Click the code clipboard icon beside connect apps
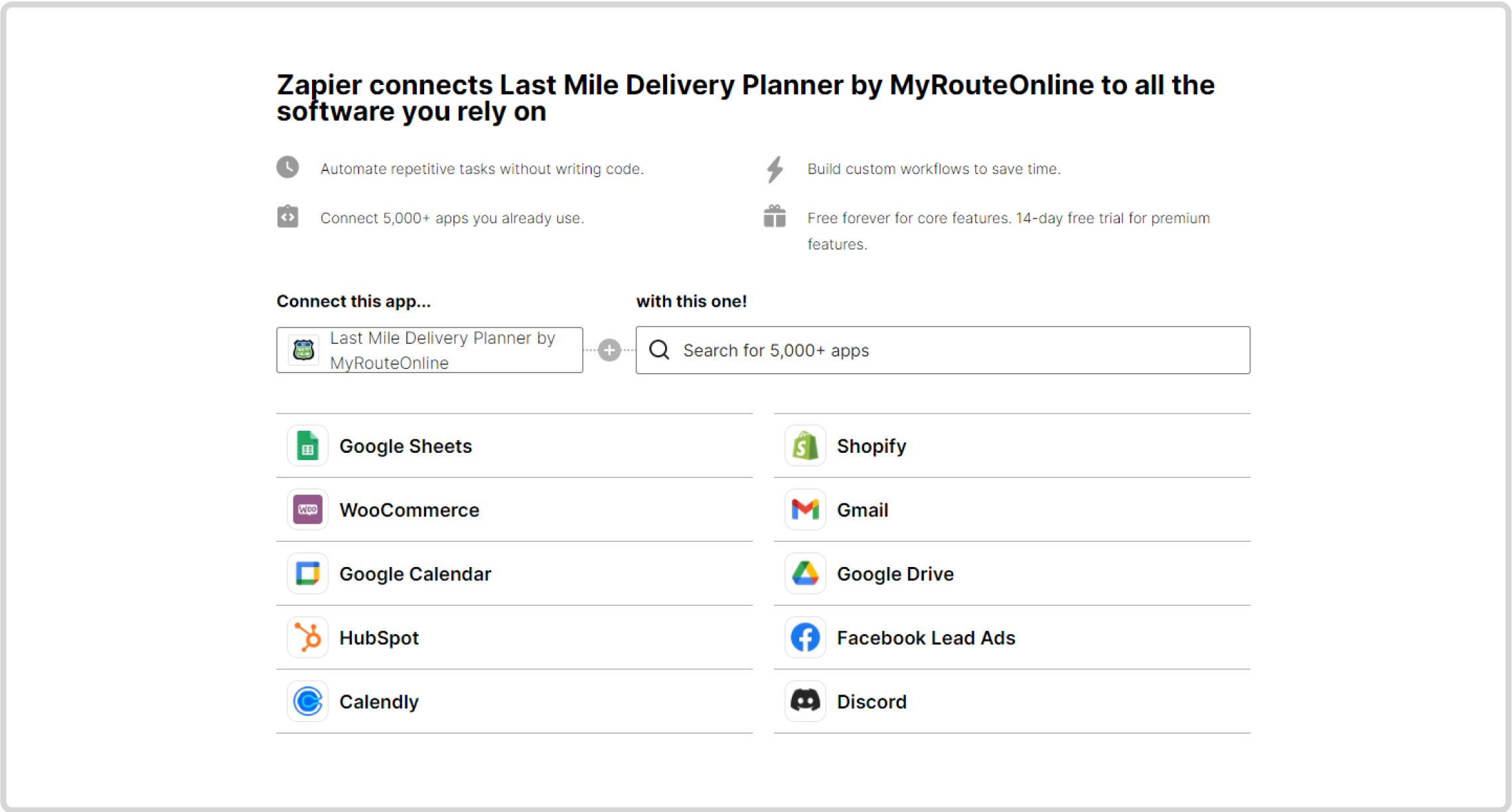 (x=287, y=216)
